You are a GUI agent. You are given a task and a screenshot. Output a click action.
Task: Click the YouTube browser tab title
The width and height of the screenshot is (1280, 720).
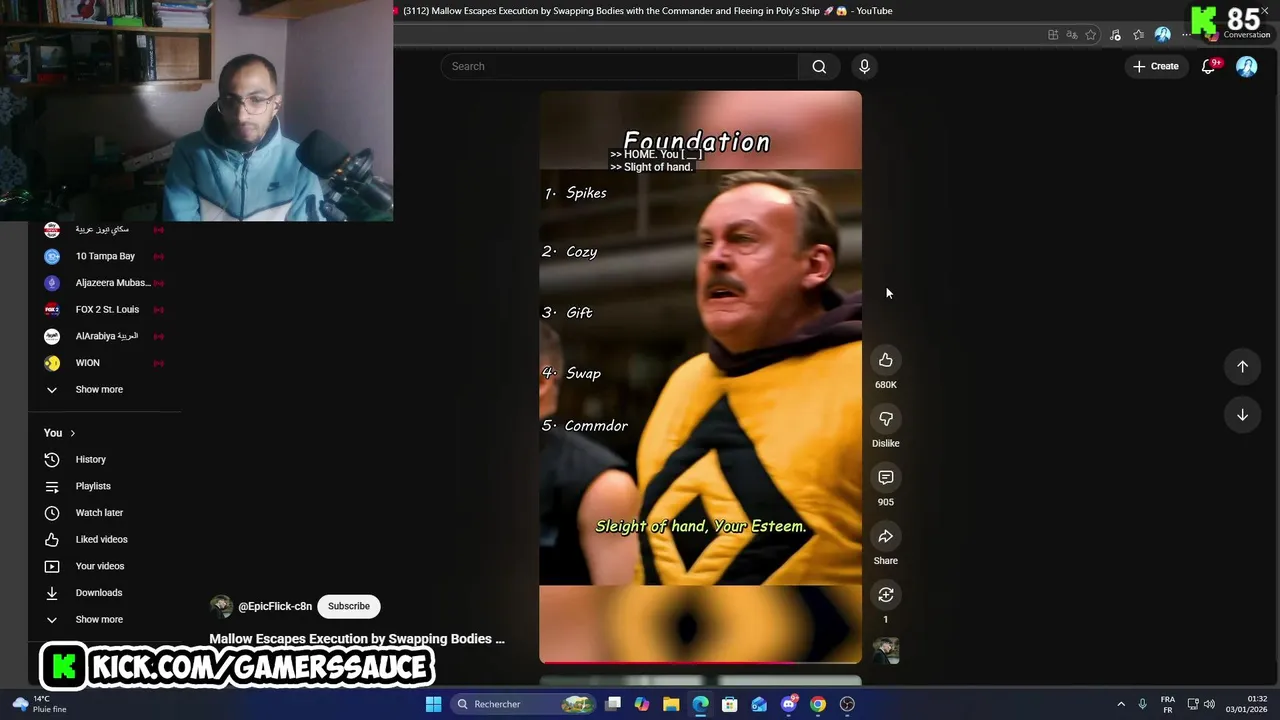click(647, 11)
